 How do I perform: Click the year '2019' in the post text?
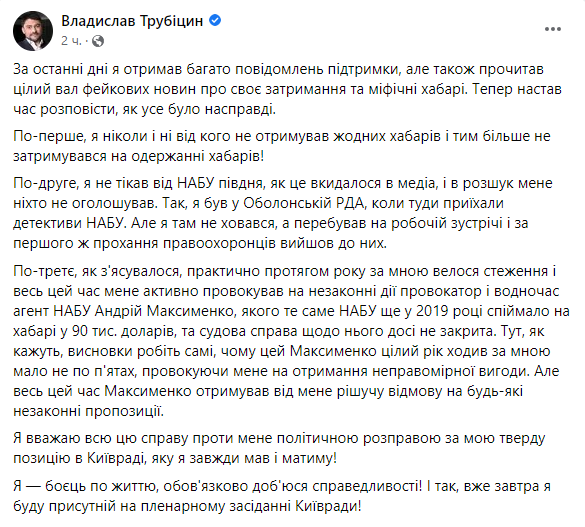tap(432, 311)
